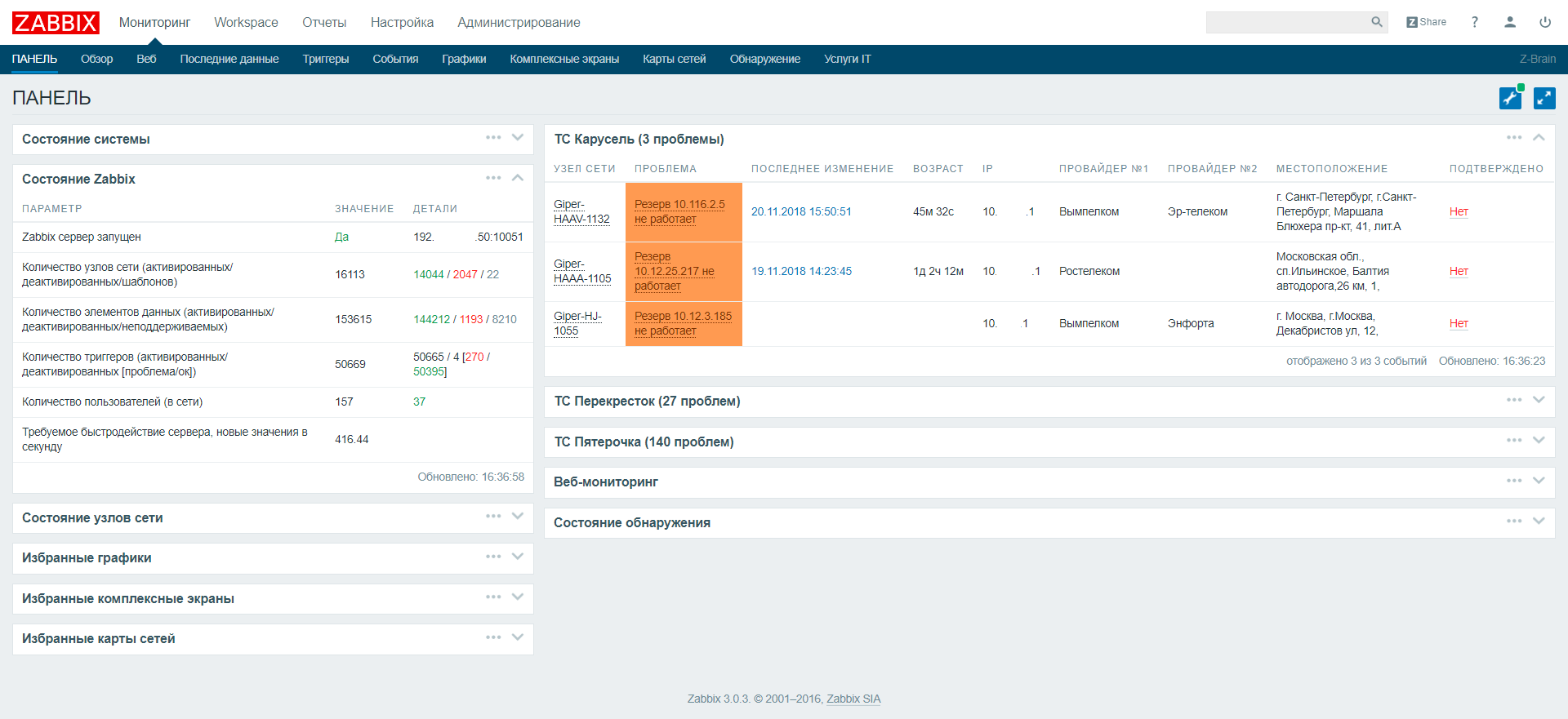Open the Мониторинг main menu
The height and width of the screenshot is (719, 1568).
pos(154,23)
